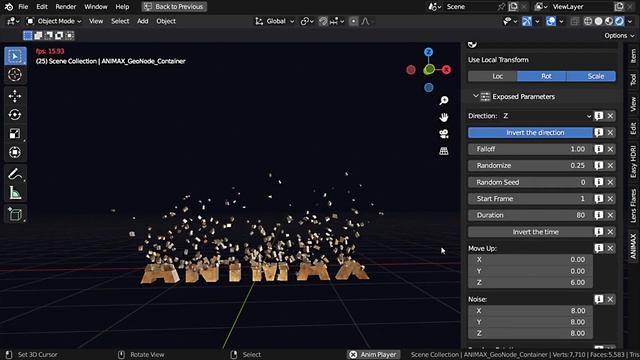Toggle proportional editing
Image resolution: width=640 pixels, height=360 pixels.
[353, 21]
